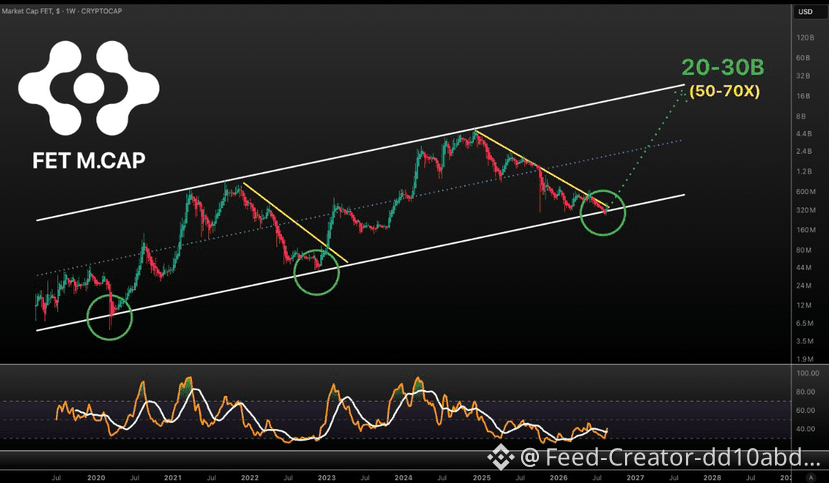Click the 2028 time axis label
829x483 pixels.
pos(712,477)
